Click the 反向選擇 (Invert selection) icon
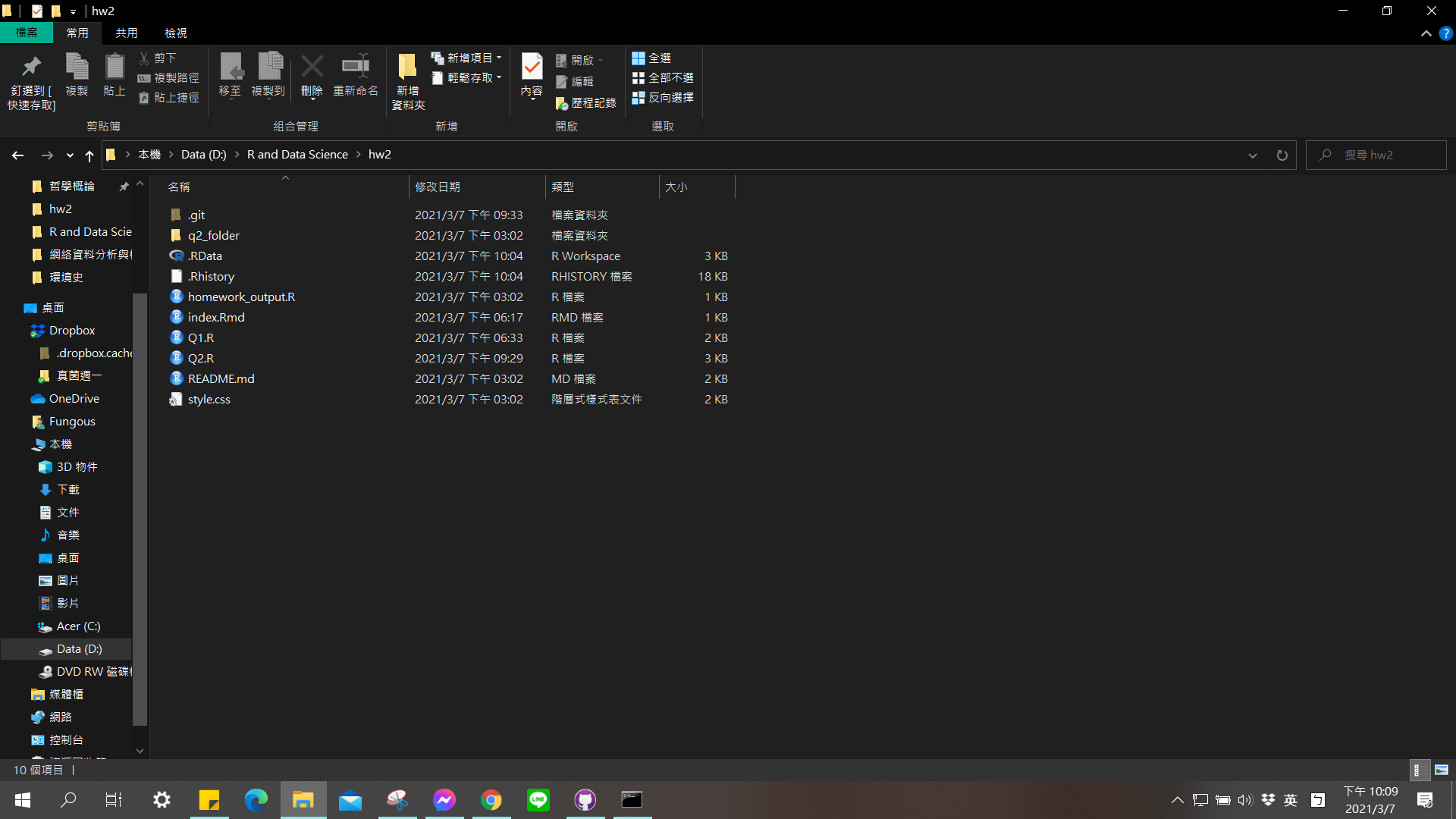This screenshot has height=819, width=1456. [664, 98]
